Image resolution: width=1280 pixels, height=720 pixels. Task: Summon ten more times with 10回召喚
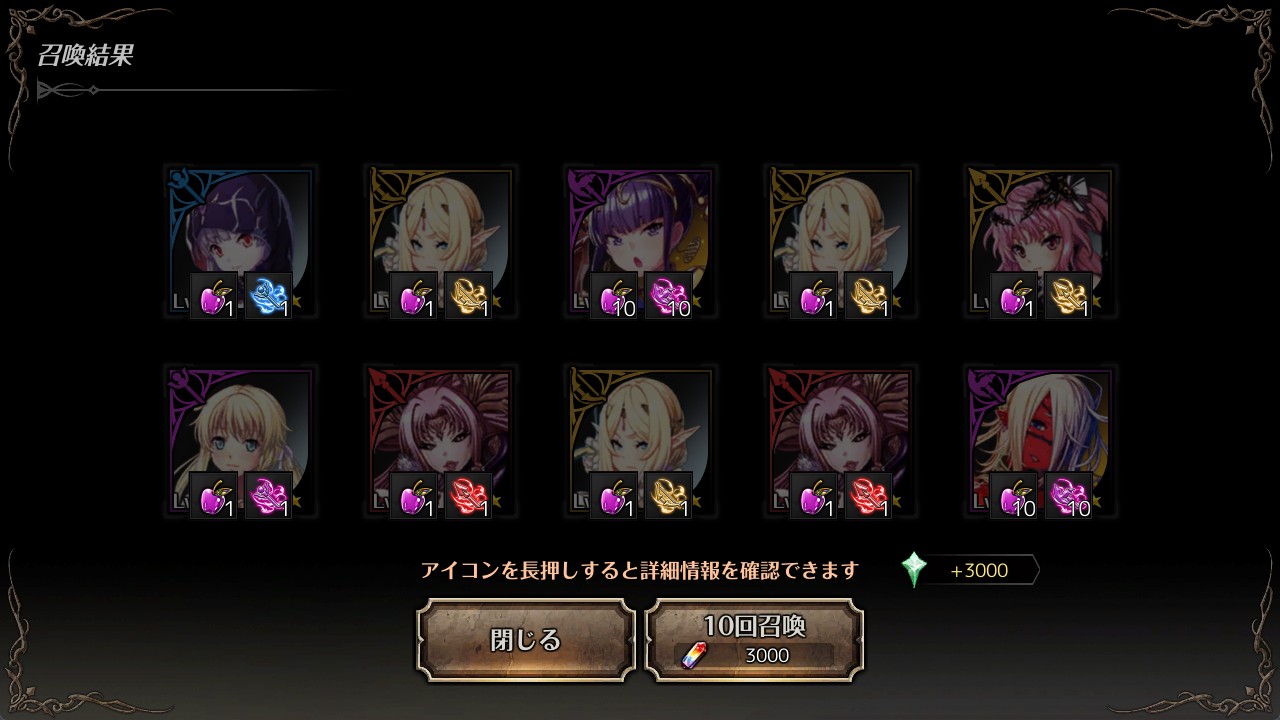pyautogui.click(x=754, y=640)
